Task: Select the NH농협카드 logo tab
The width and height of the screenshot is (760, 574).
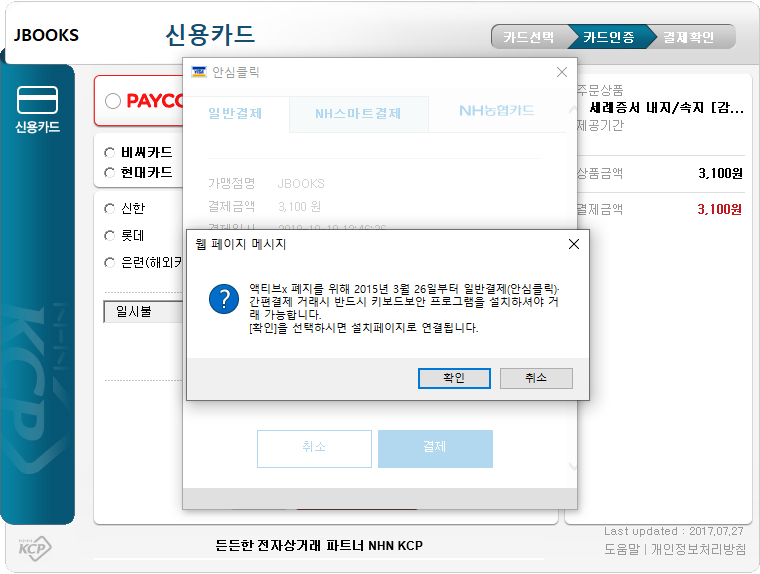Action: pyautogui.click(x=497, y=111)
